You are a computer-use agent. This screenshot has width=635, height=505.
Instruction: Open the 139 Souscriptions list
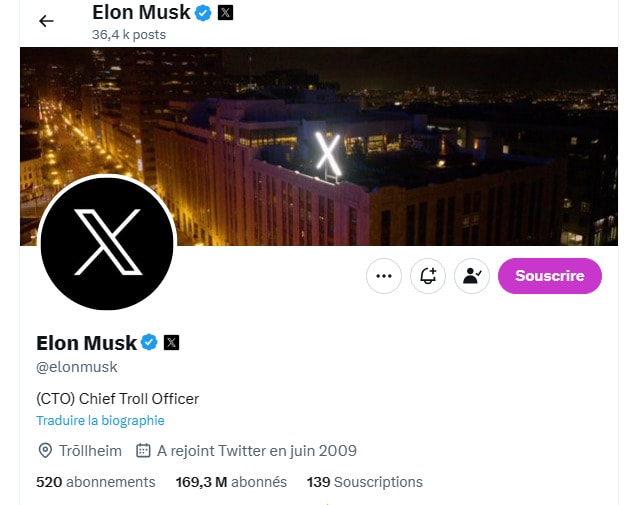pyautogui.click(x=365, y=482)
